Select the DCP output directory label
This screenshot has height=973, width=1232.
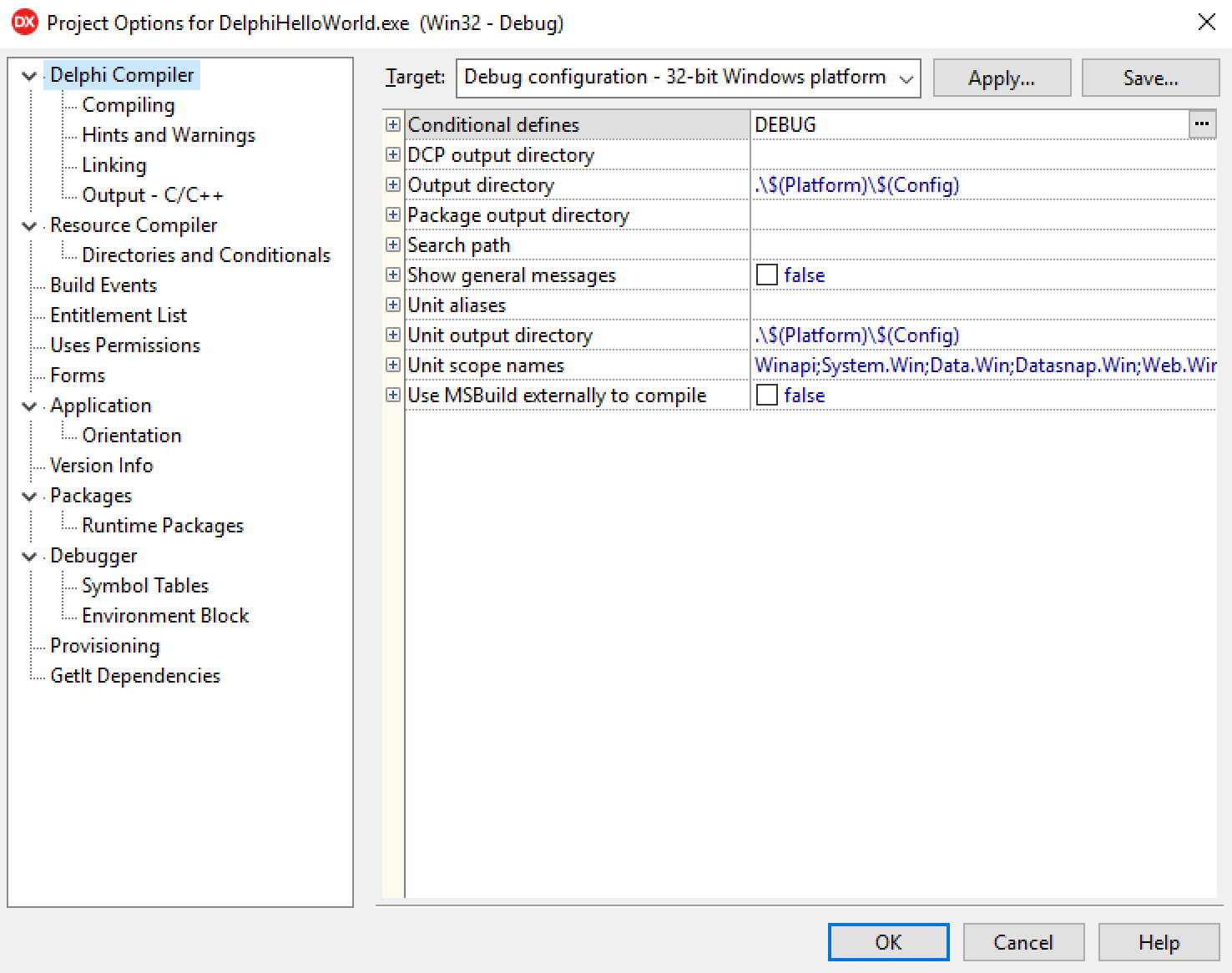[501, 155]
